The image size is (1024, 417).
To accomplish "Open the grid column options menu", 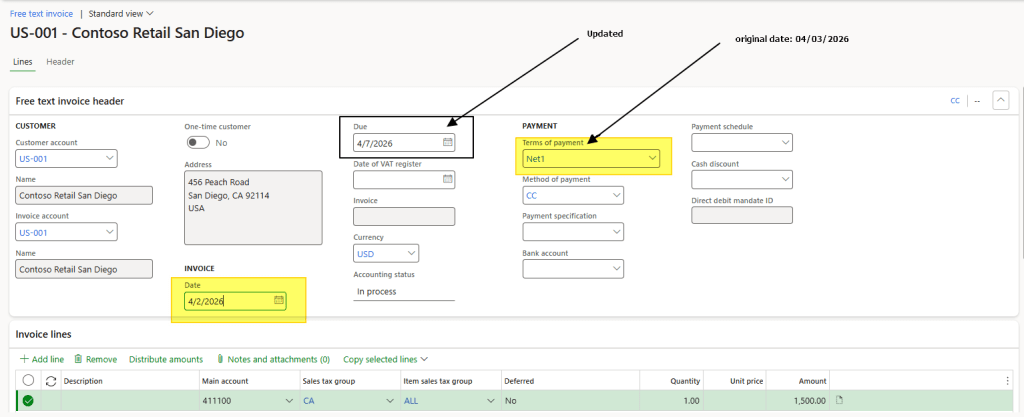I will tap(1007, 381).
